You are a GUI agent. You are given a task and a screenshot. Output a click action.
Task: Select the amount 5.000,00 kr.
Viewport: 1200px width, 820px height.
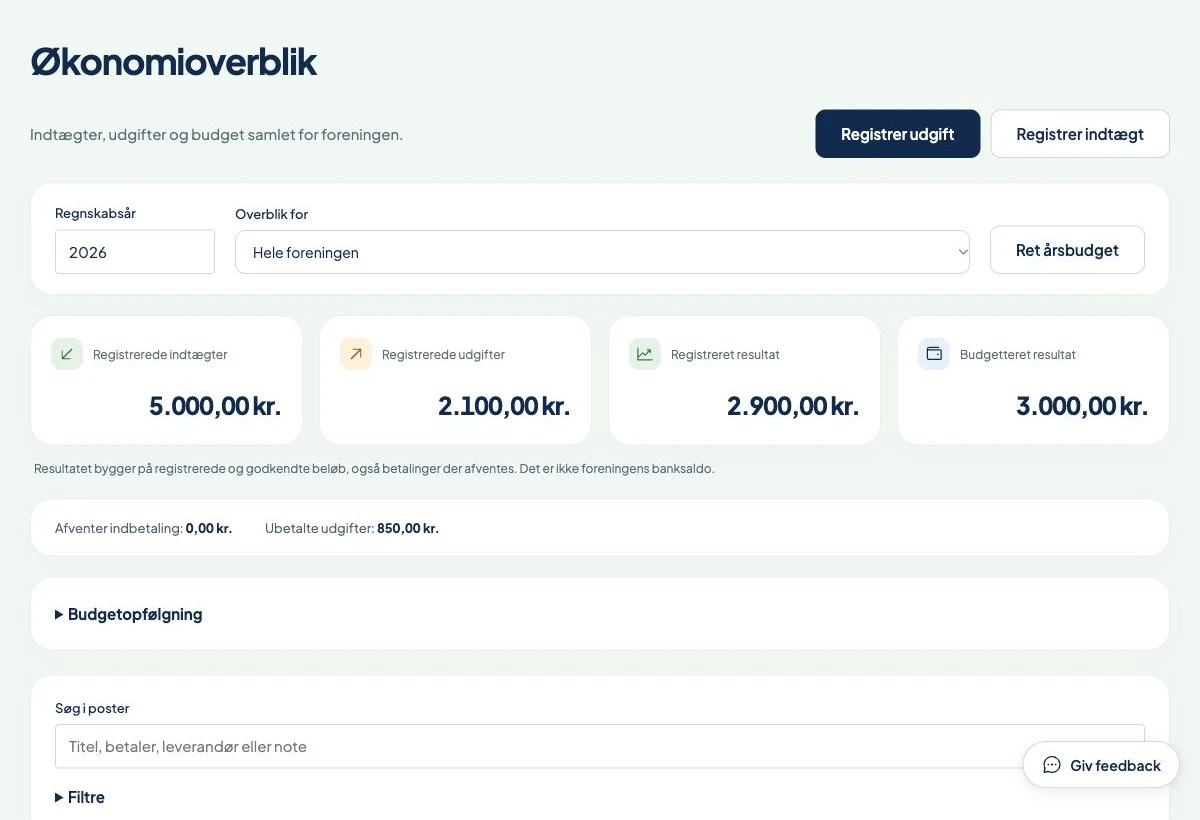(215, 406)
